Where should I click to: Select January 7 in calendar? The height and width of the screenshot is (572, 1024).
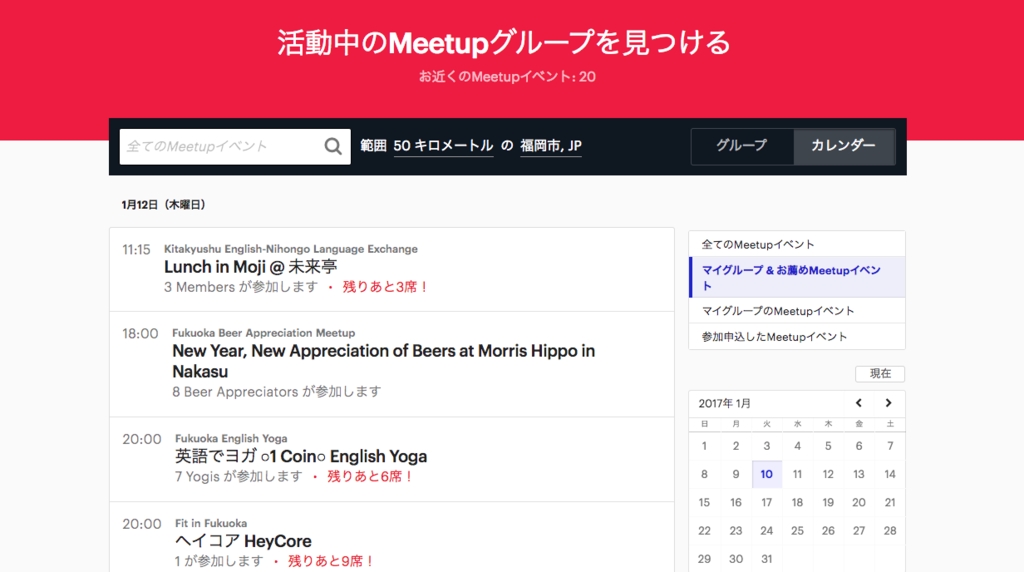pos(889,446)
